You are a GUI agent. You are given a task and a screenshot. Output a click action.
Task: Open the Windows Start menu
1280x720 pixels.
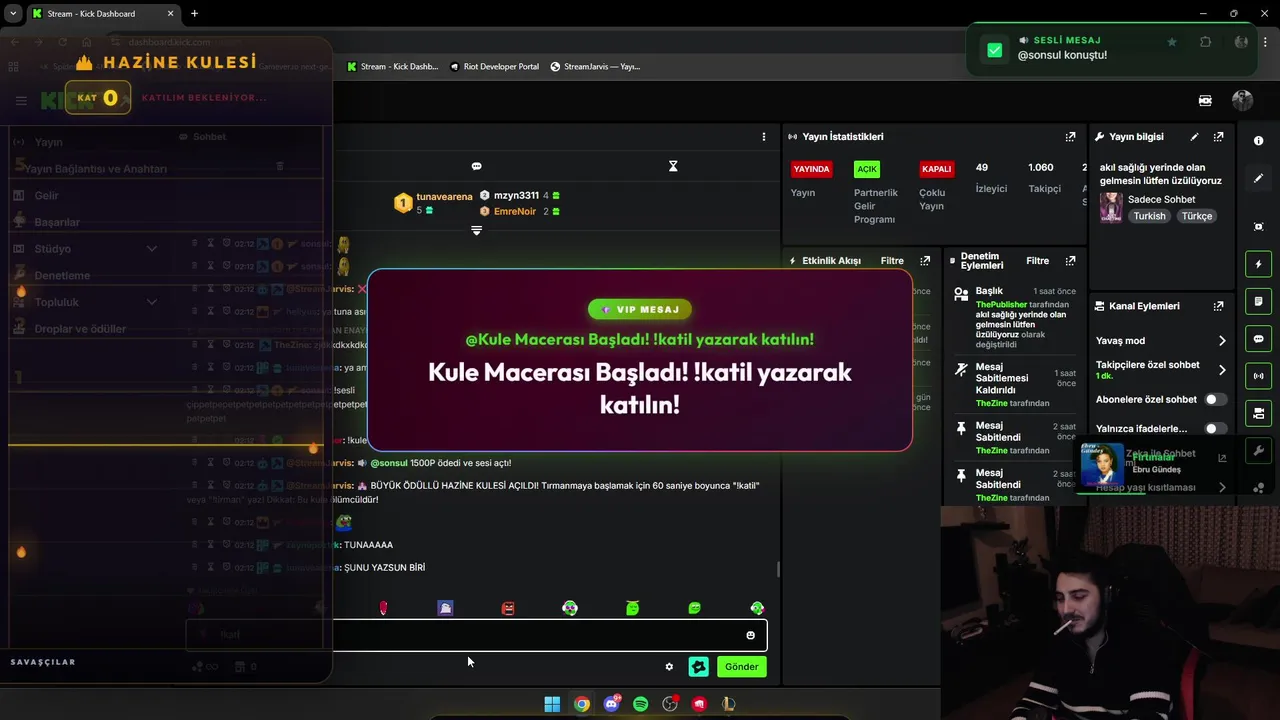pyautogui.click(x=552, y=704)
